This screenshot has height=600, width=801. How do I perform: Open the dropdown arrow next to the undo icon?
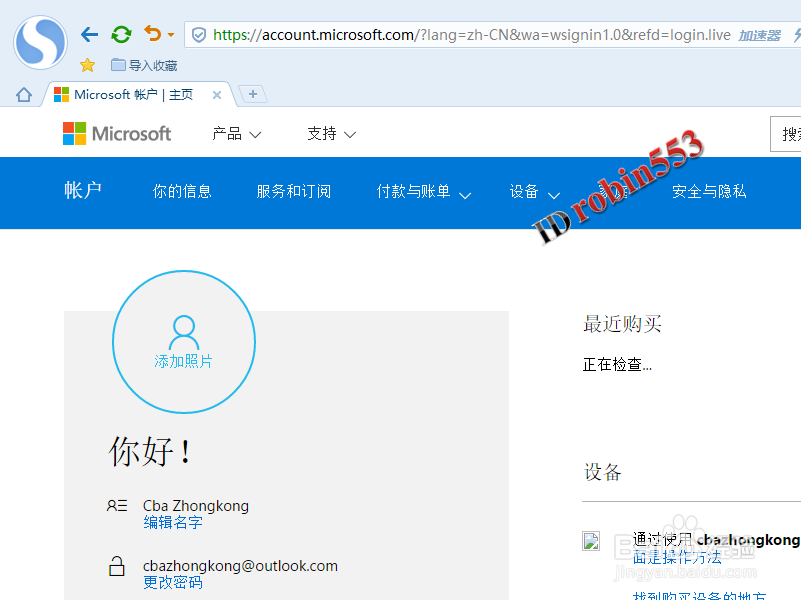(171, 35)
